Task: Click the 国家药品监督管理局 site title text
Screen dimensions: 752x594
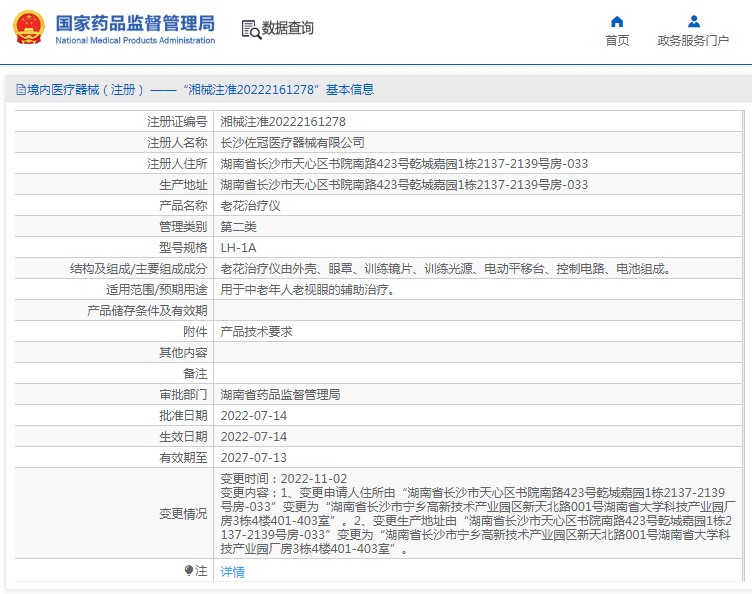Action: point(134,22)
